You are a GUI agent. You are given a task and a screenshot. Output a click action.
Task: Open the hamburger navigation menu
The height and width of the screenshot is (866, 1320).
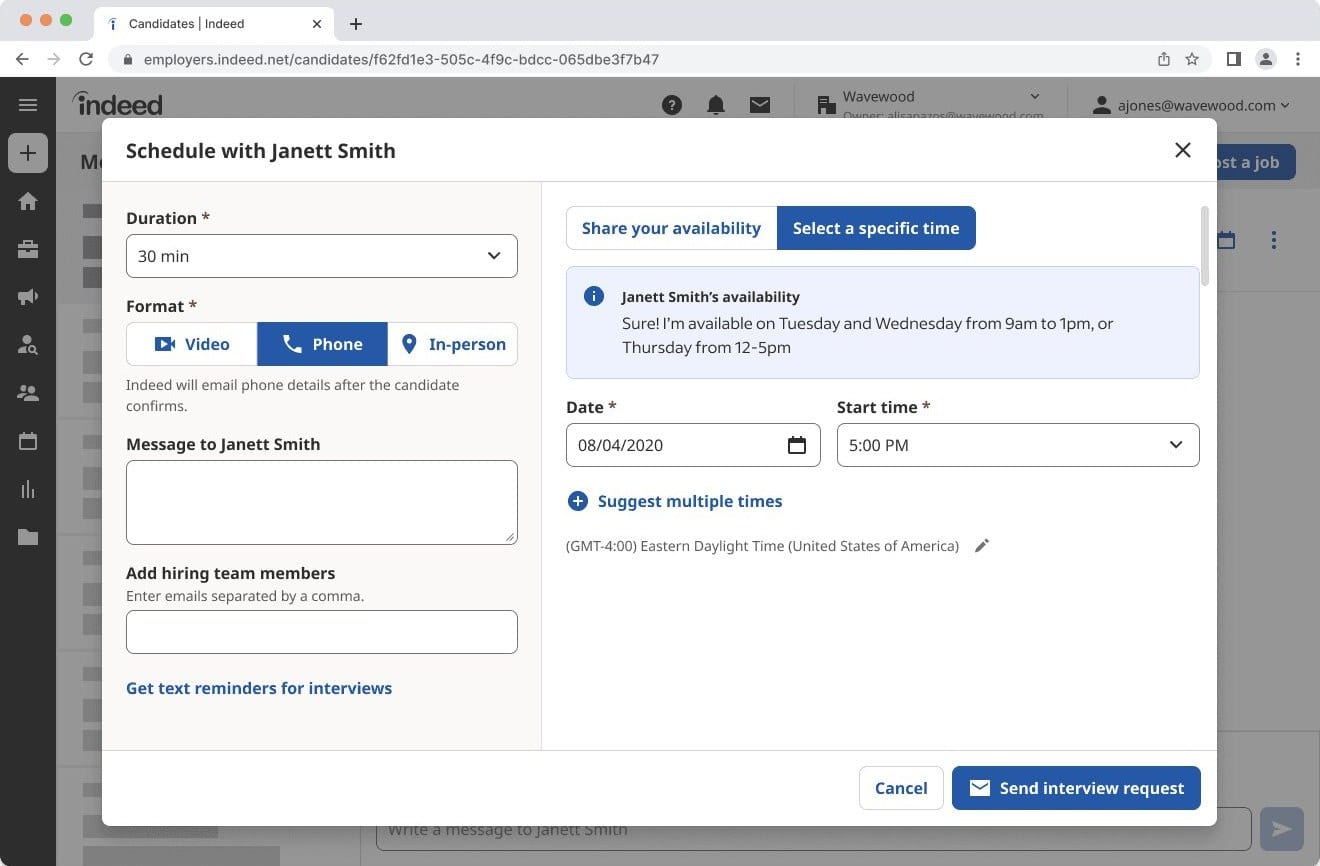coord(28,105)
